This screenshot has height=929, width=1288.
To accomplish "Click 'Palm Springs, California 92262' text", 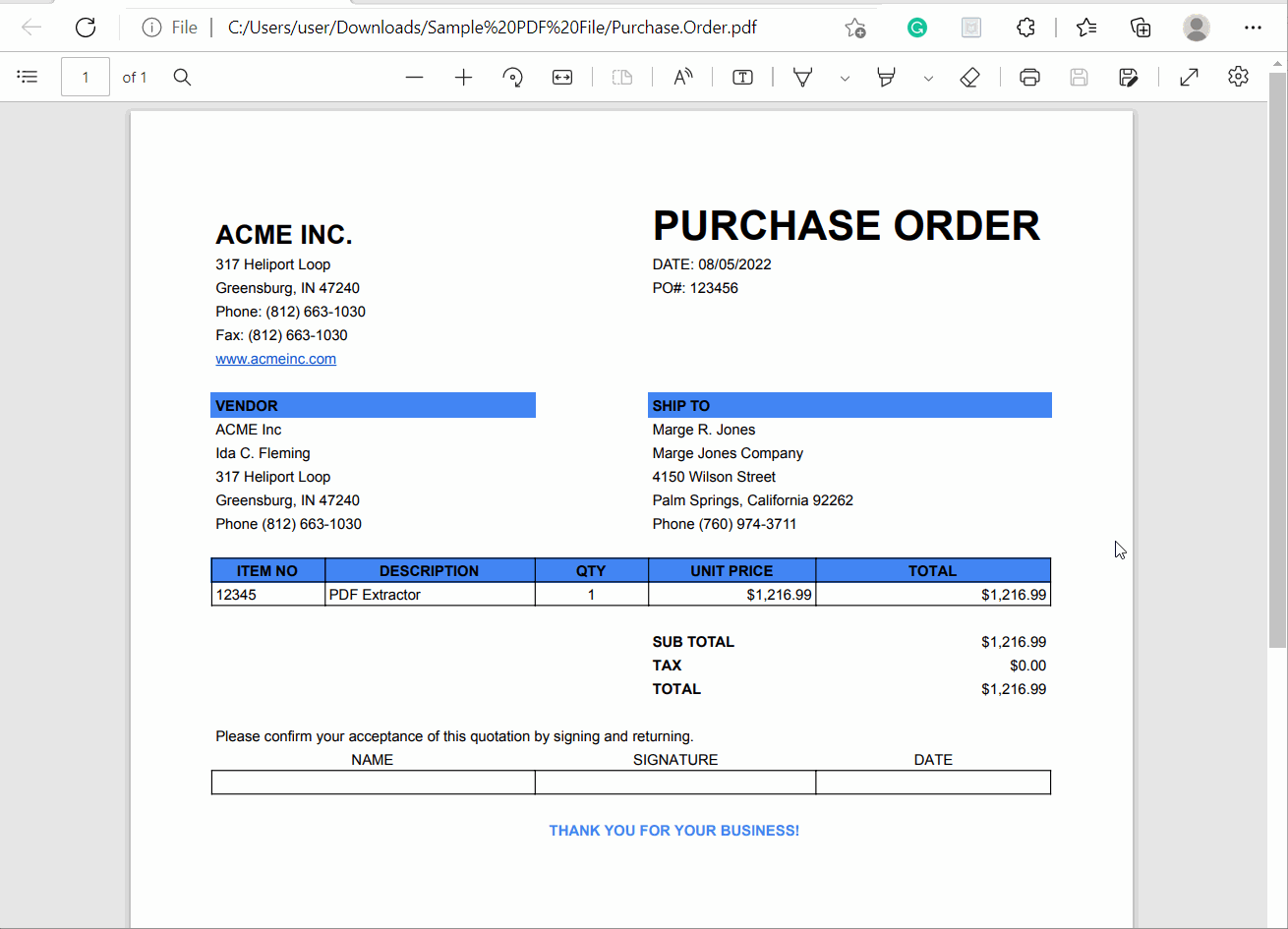I will coord(753,500).
